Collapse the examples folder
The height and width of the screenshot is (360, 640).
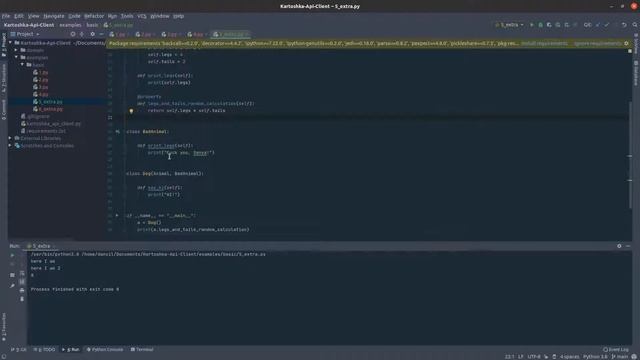[x=16, y=58]
